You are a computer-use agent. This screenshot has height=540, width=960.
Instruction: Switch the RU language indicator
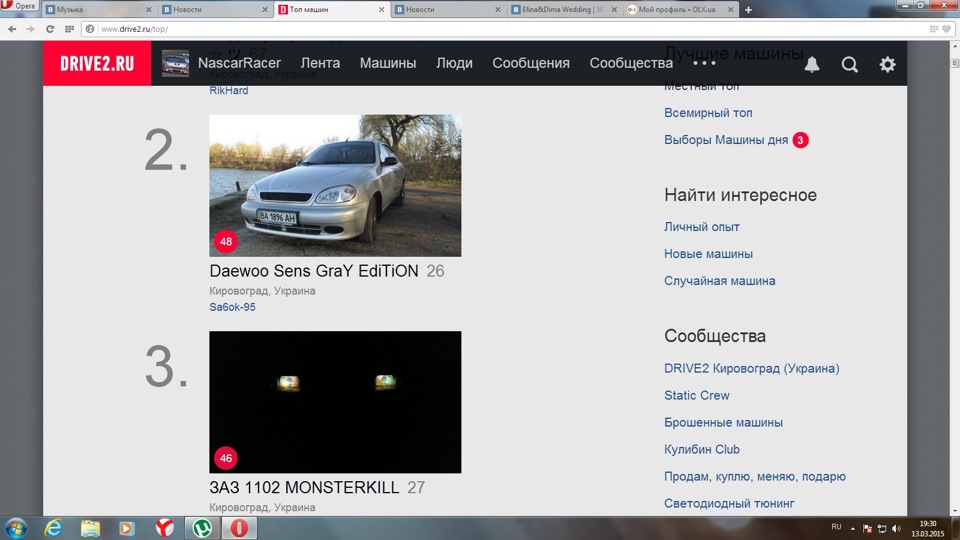pos(836,527)
